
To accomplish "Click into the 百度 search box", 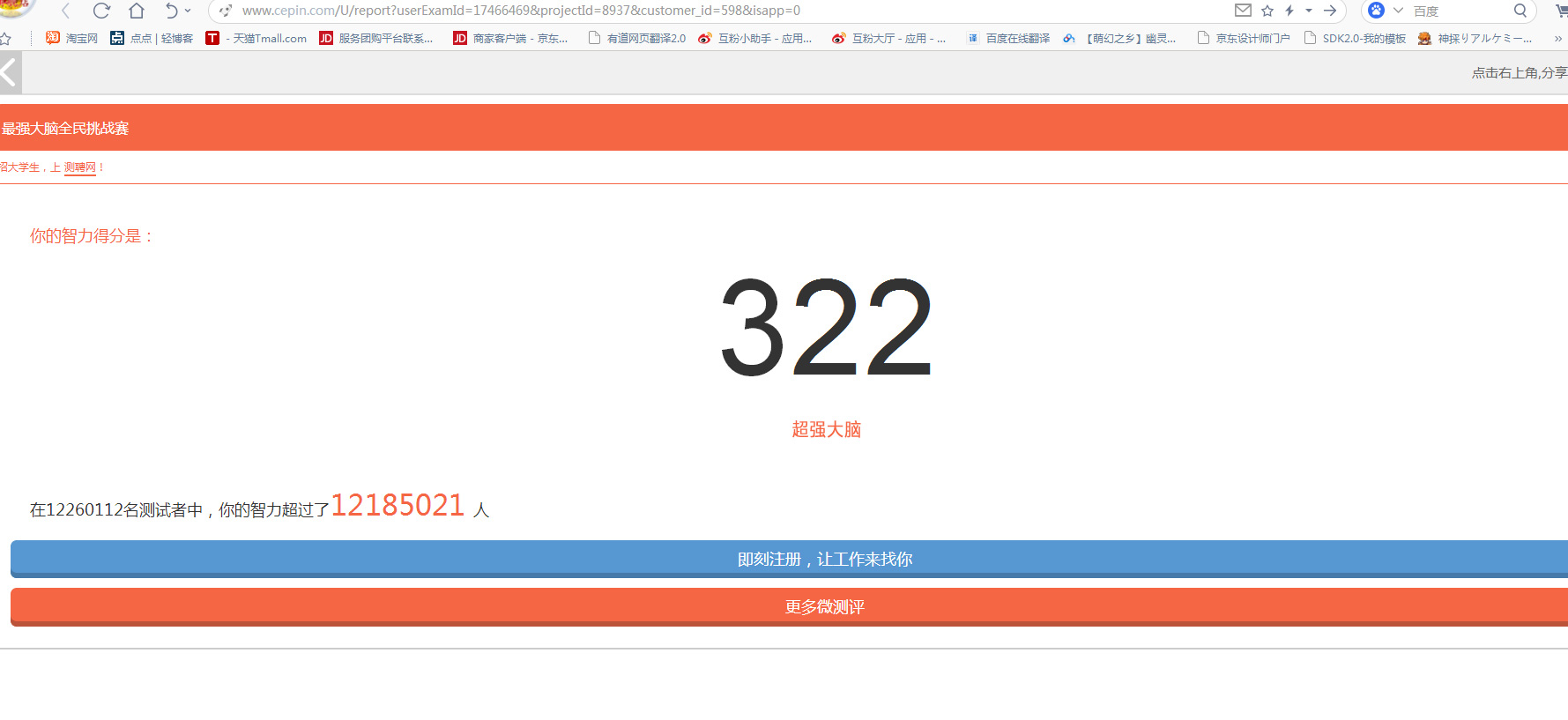I will click(1459, 11).
